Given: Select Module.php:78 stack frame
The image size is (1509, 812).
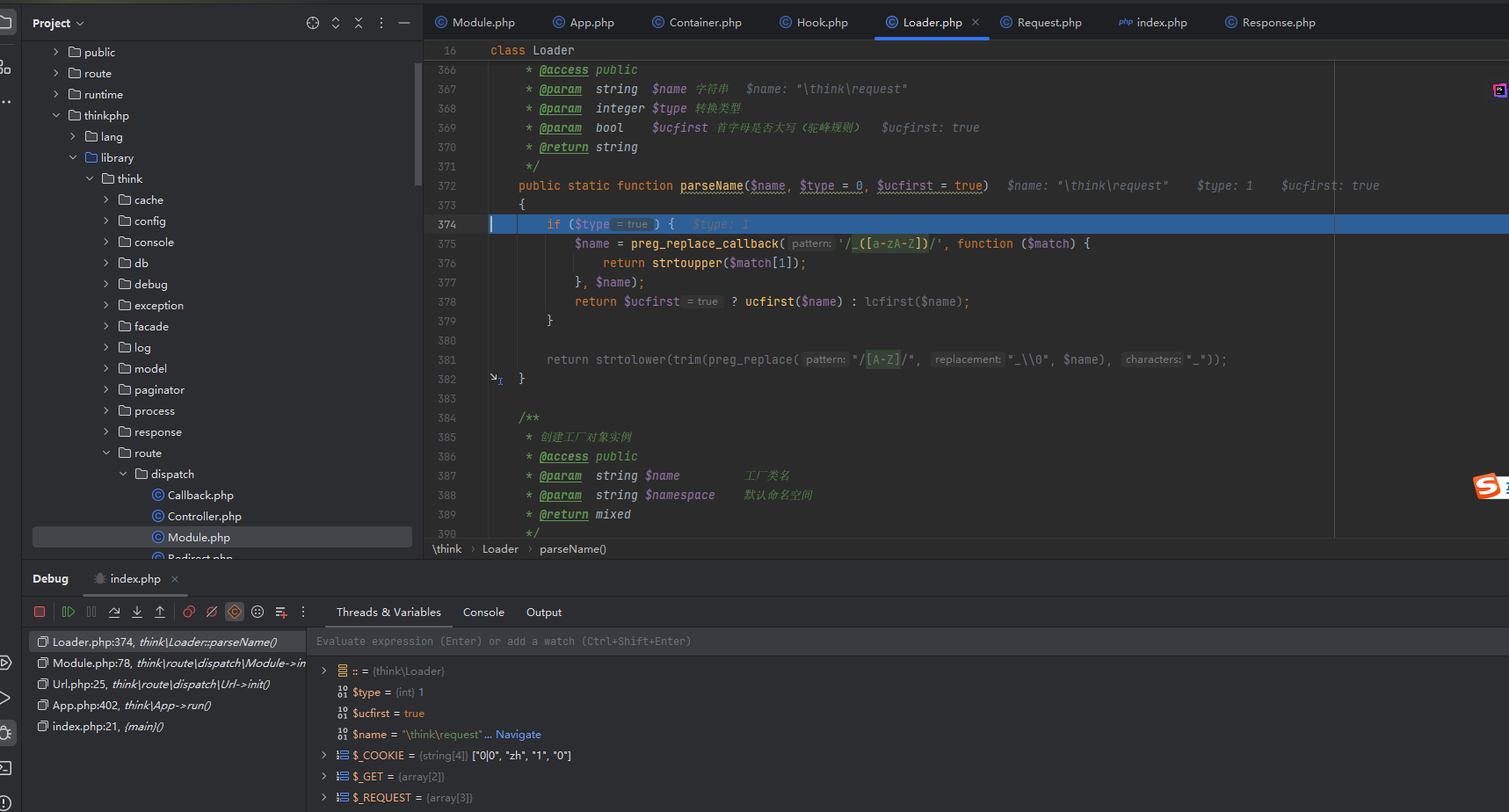Looking at the screenshot, I should pyautogui.click(x=167, y=663).
